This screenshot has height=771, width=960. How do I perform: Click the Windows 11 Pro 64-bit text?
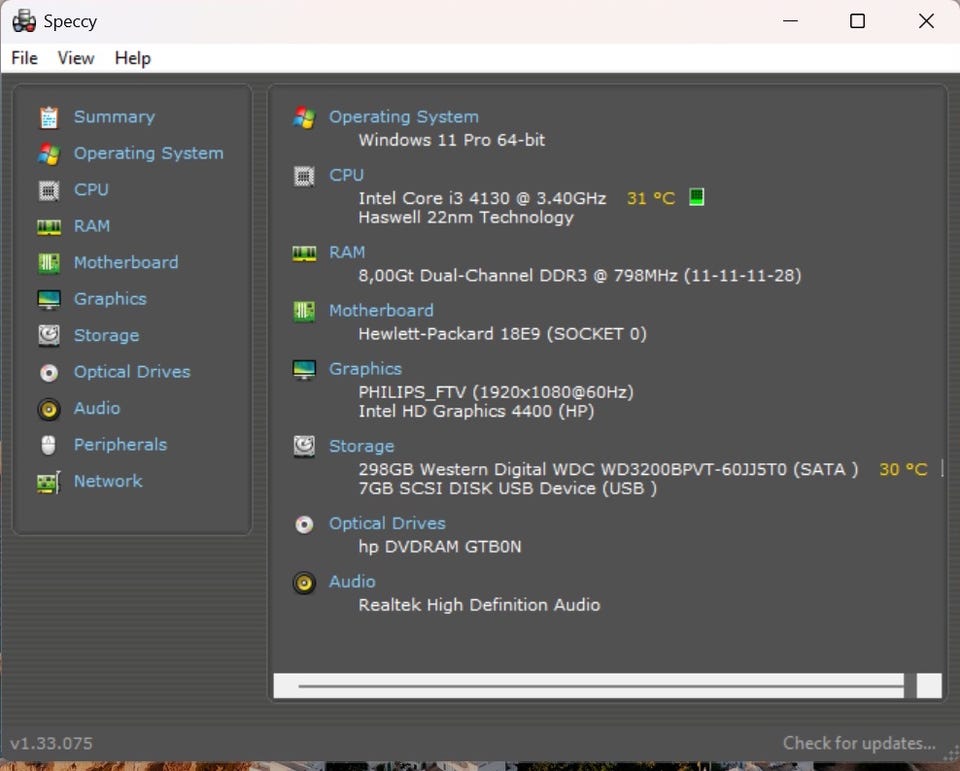tap(452, 140)
